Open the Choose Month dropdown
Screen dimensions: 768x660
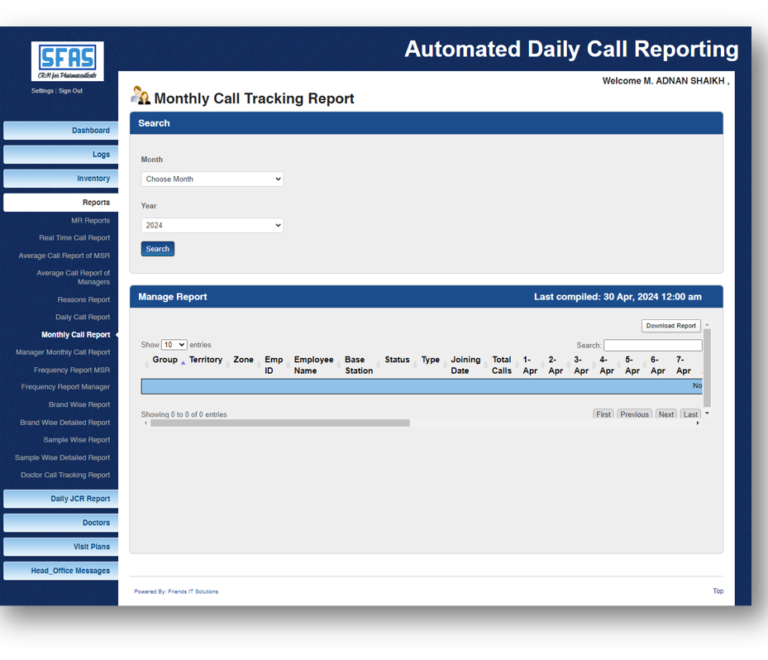click(x=212, y=179)
